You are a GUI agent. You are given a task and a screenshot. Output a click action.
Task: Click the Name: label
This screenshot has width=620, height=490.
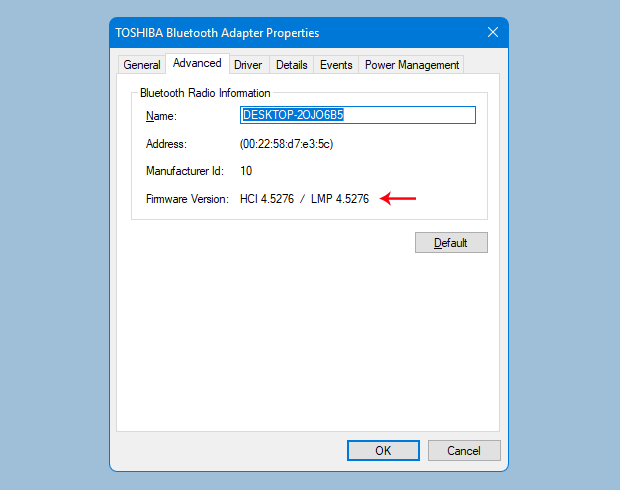pos(161,117)
